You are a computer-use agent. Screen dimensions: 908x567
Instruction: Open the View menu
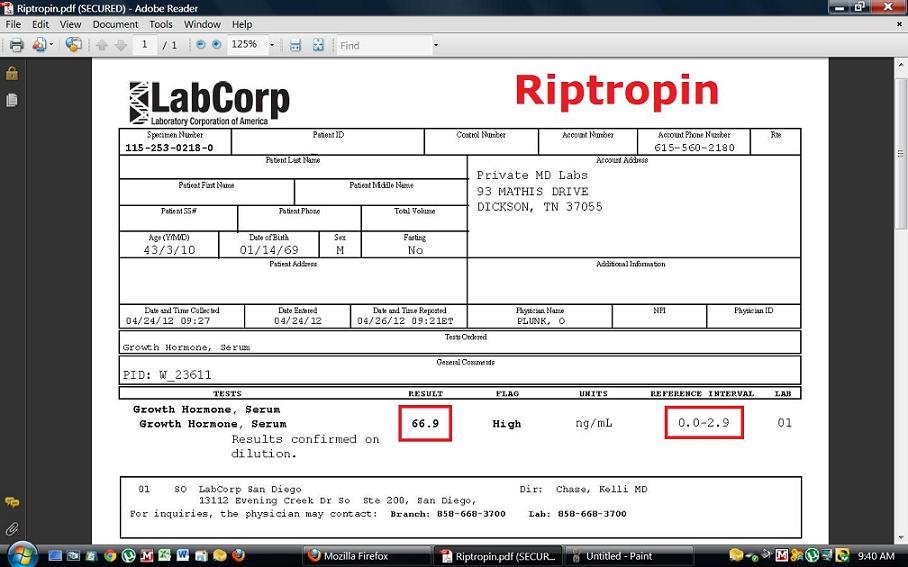[70, 24]
